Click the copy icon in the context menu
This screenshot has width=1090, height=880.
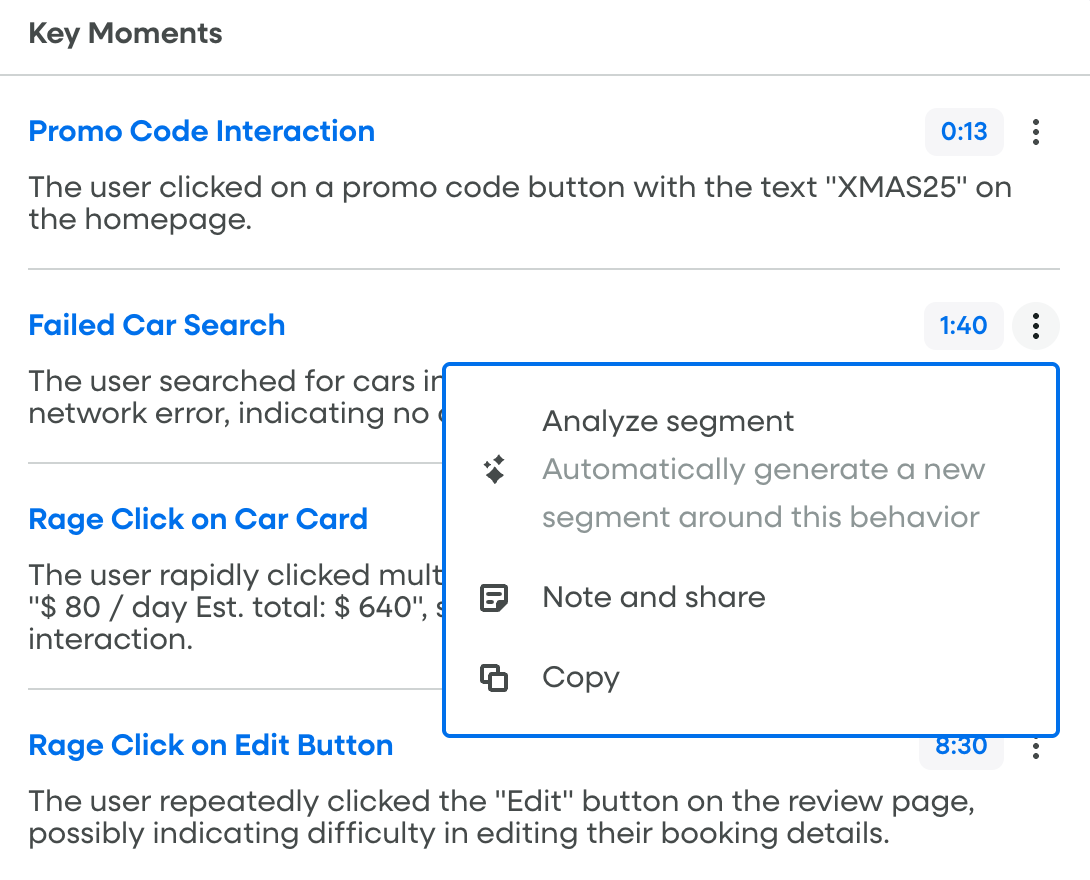tap(494, 678)
